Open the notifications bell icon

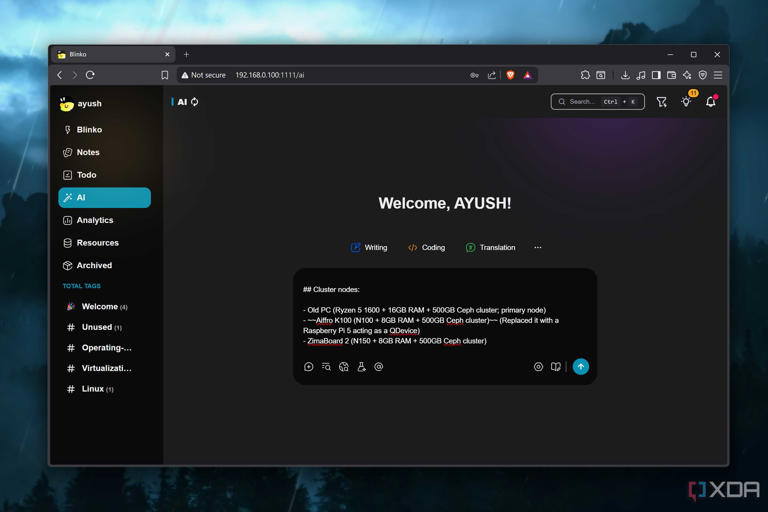[x=711, y=101]
